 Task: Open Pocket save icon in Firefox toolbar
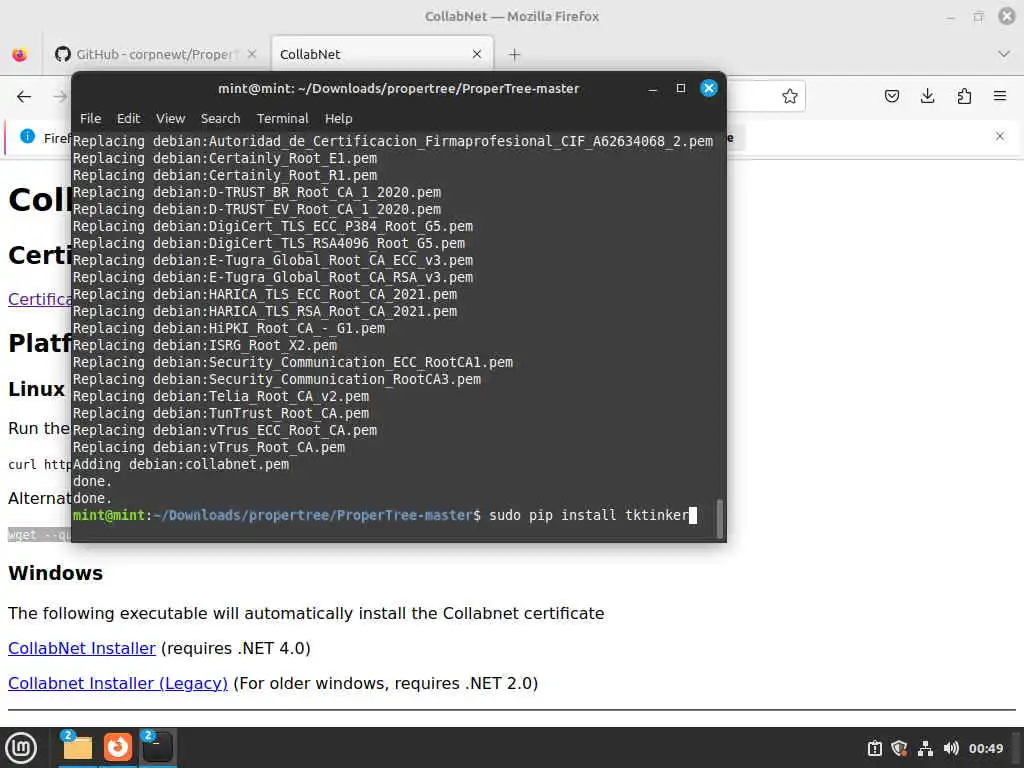891,97
